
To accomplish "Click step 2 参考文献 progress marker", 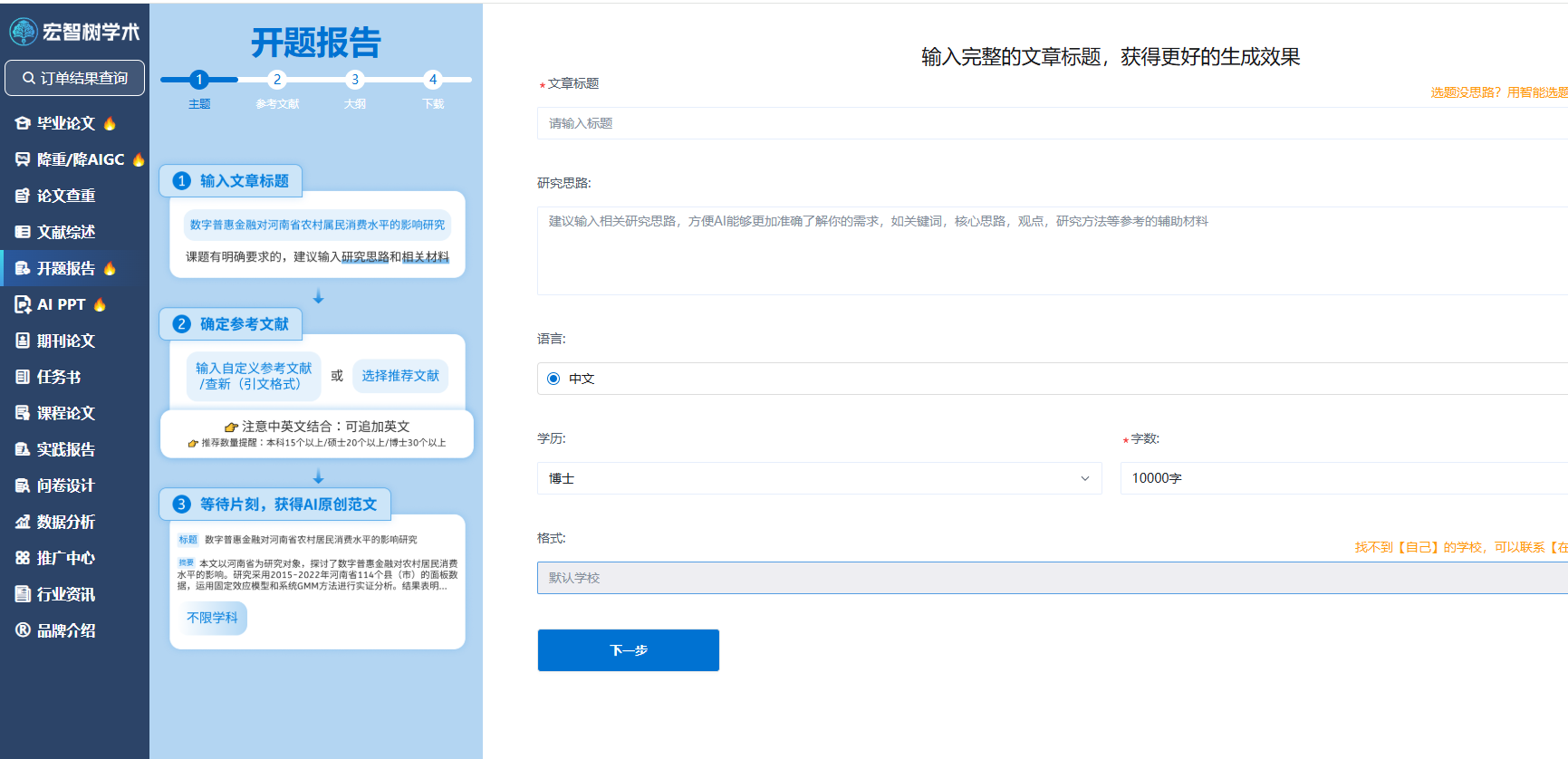I will (277, 80).
